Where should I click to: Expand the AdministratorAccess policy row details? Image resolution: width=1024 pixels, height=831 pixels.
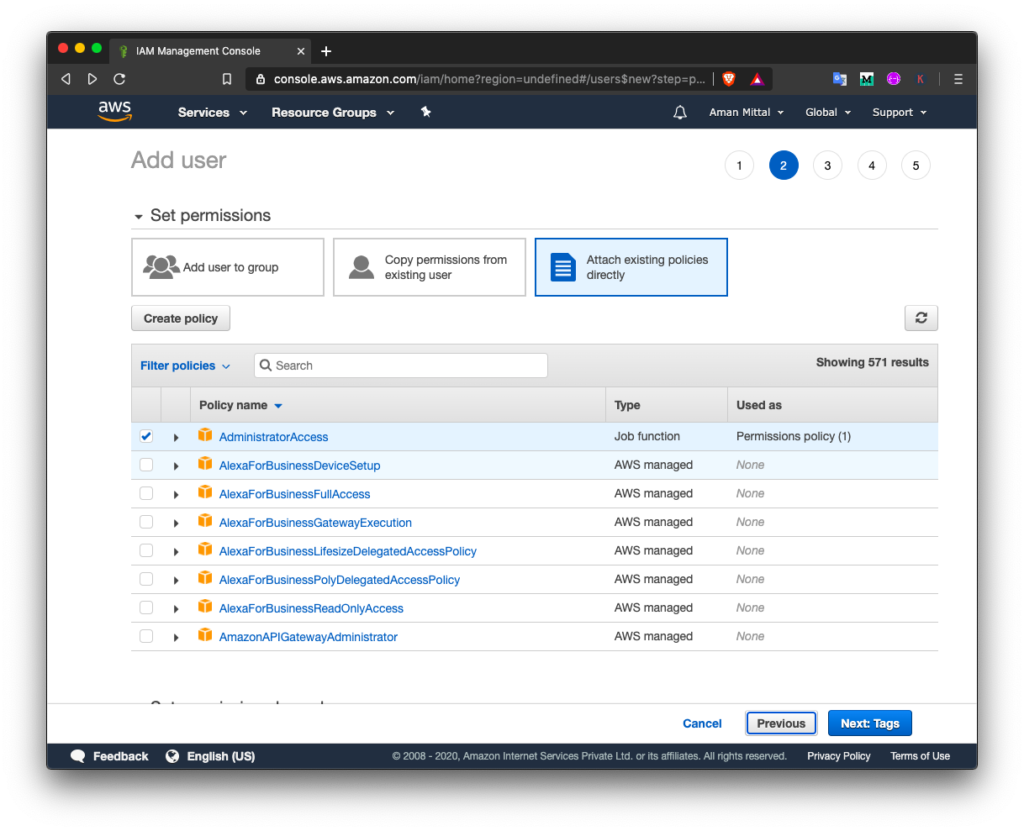point(176,437)
